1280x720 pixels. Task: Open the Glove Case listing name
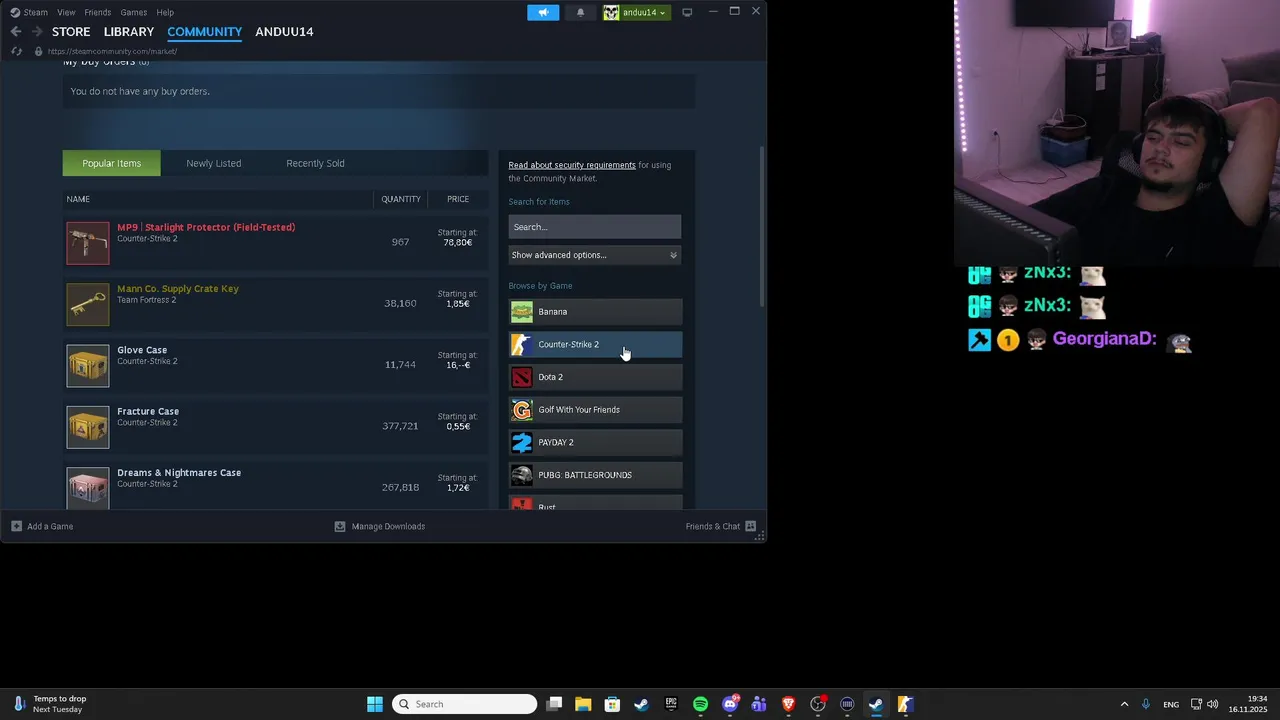pos(142,350)
